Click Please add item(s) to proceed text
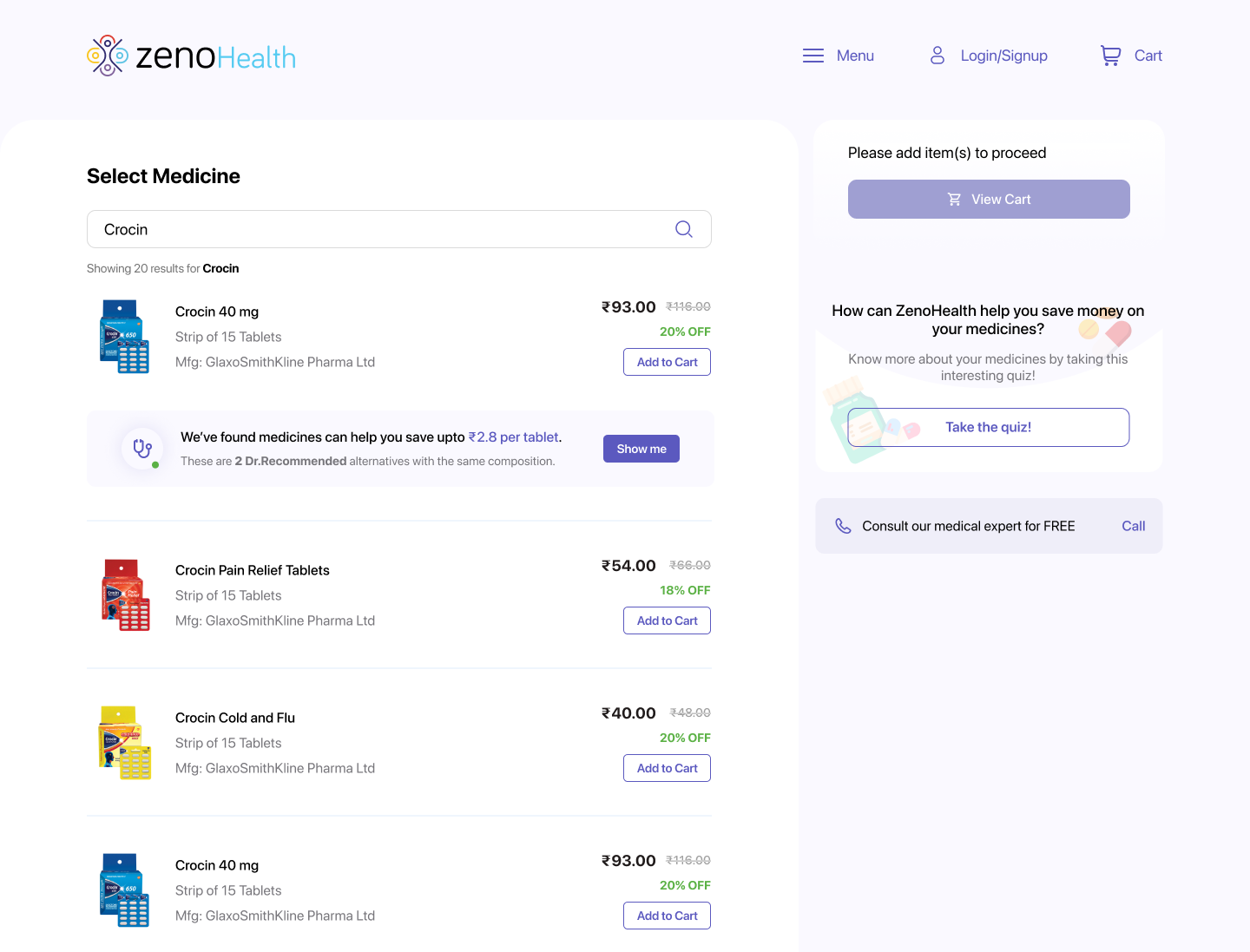This screenshot has height=952, width=1250. click(x=947, y=153)
